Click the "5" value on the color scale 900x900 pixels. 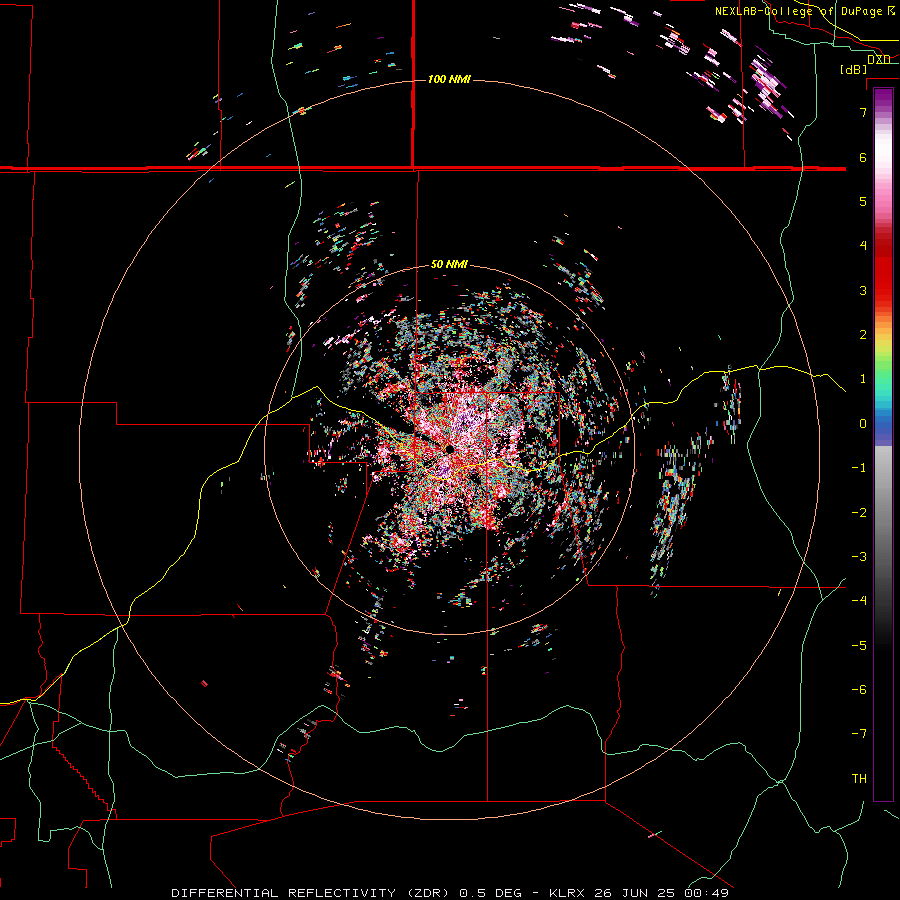[863, 201]
